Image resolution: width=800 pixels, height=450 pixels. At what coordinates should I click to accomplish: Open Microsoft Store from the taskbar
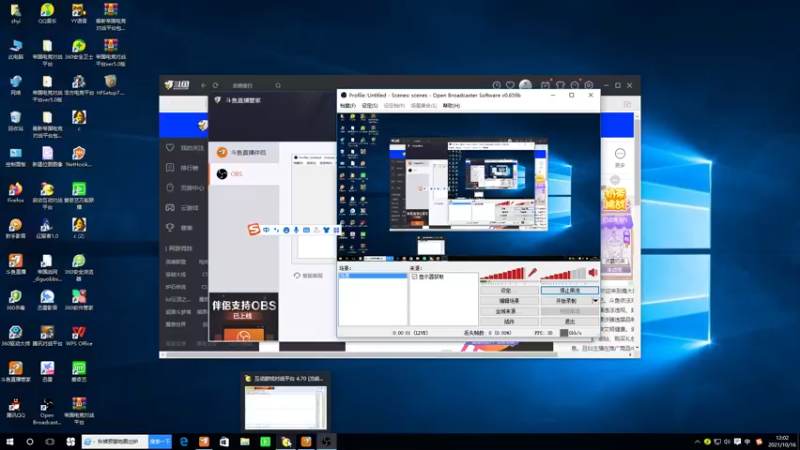(224, 442)
